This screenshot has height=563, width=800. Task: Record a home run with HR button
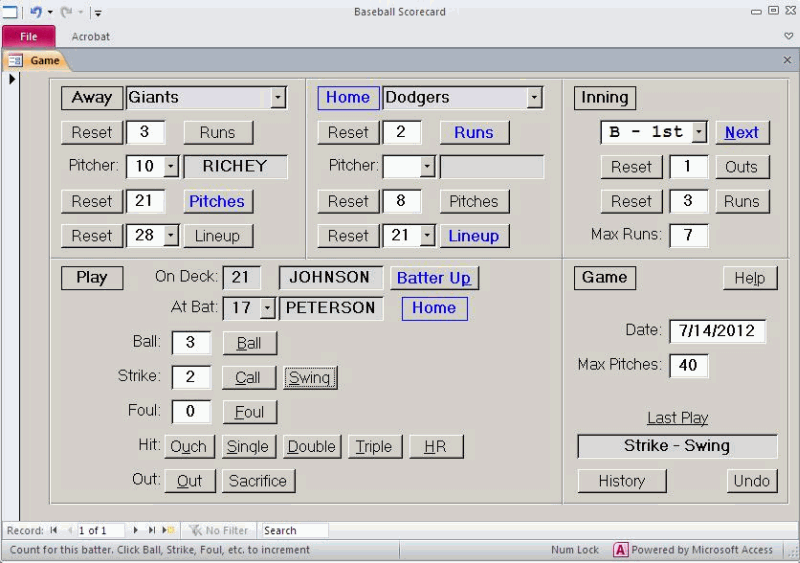coord(435,446)
